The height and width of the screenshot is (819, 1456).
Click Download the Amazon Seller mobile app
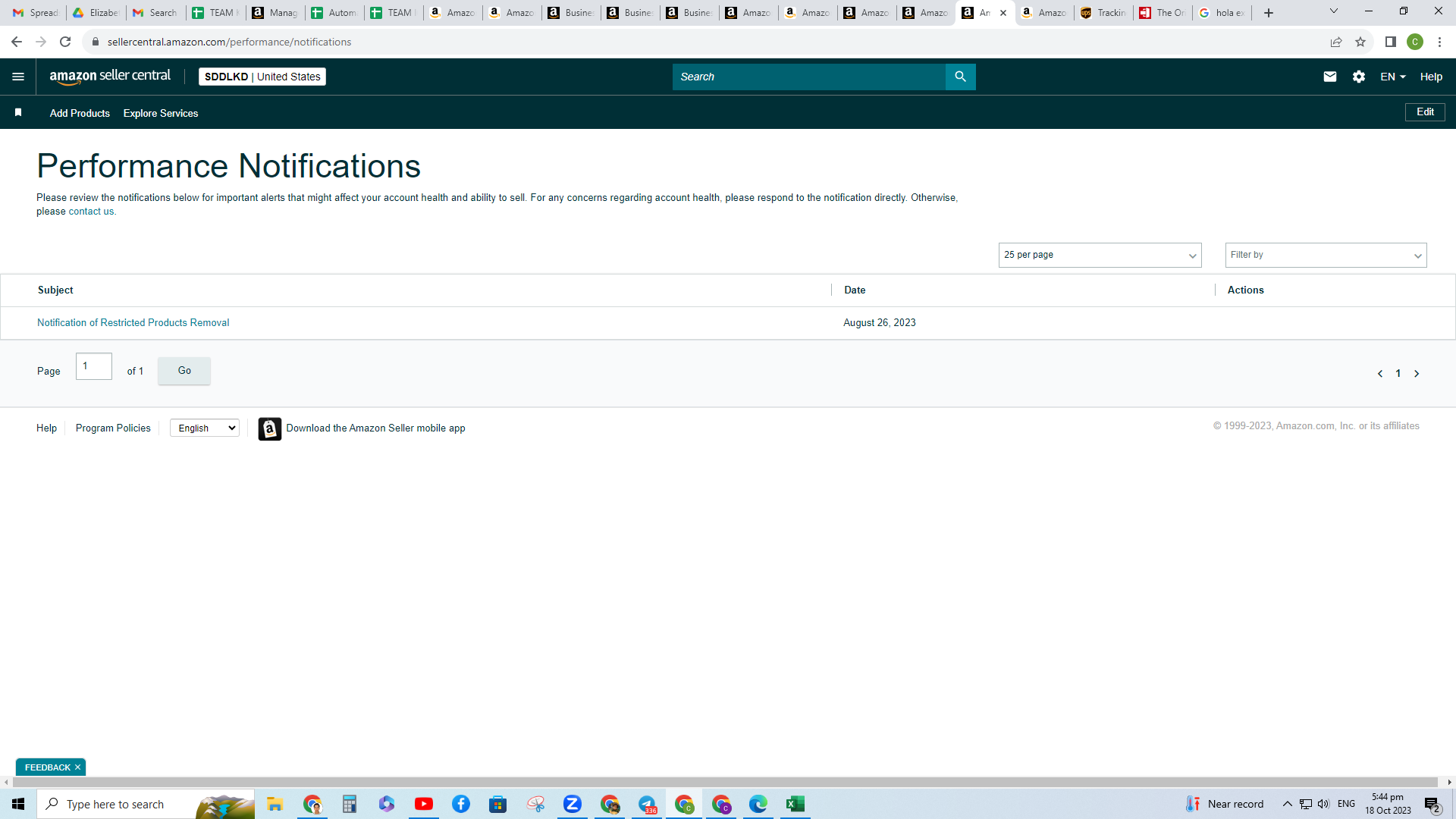coord(375,428)
